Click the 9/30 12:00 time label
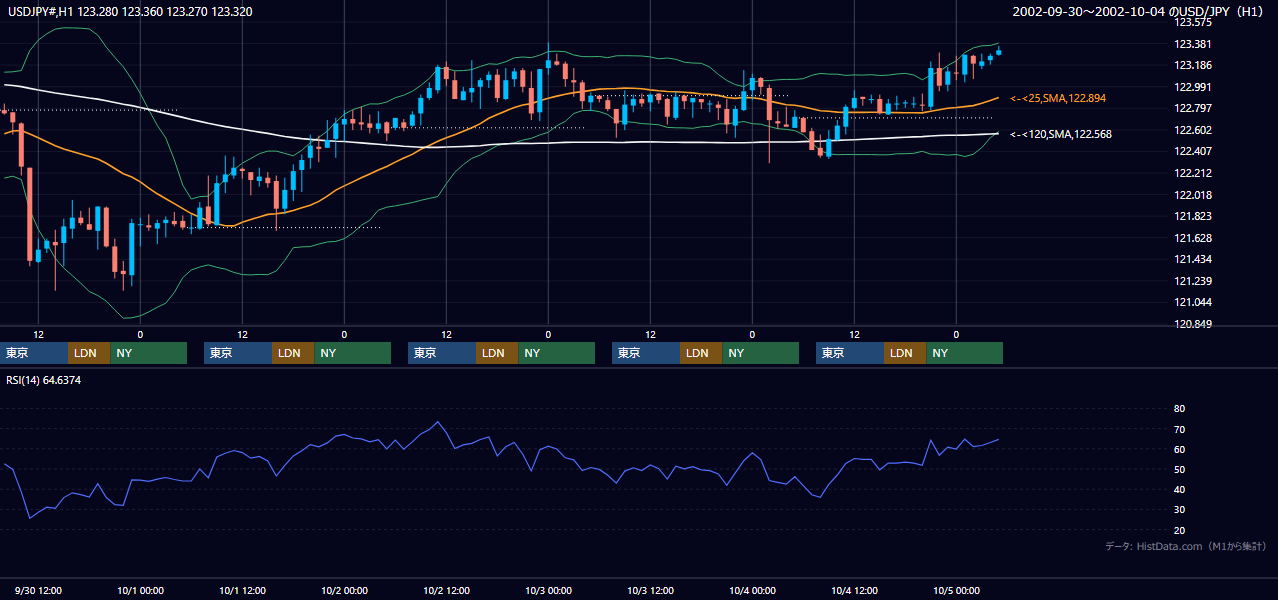This screenshot has width=1278, height=600. click(40, 591)
